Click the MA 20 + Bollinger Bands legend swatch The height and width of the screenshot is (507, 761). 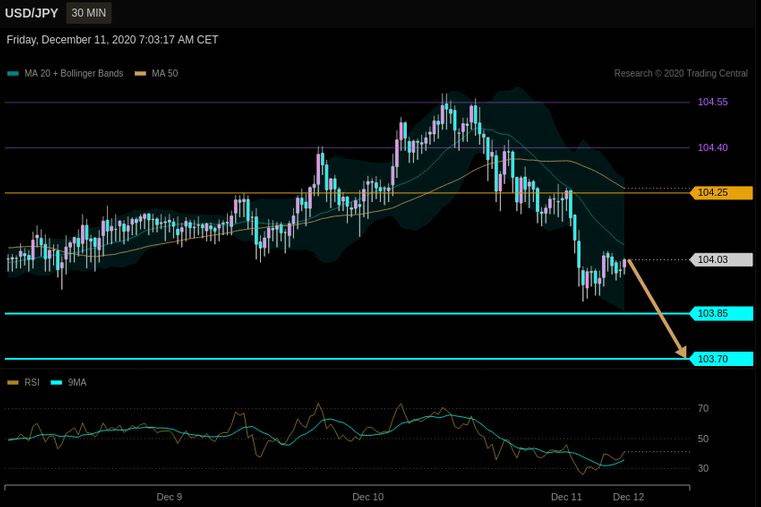(14, 74)
